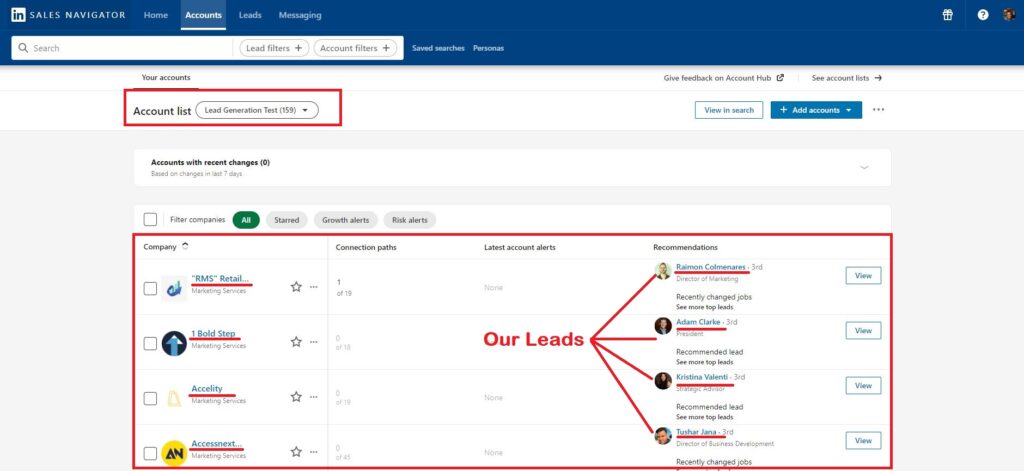Select the Your accounts tab

click(x=166, y=78)
